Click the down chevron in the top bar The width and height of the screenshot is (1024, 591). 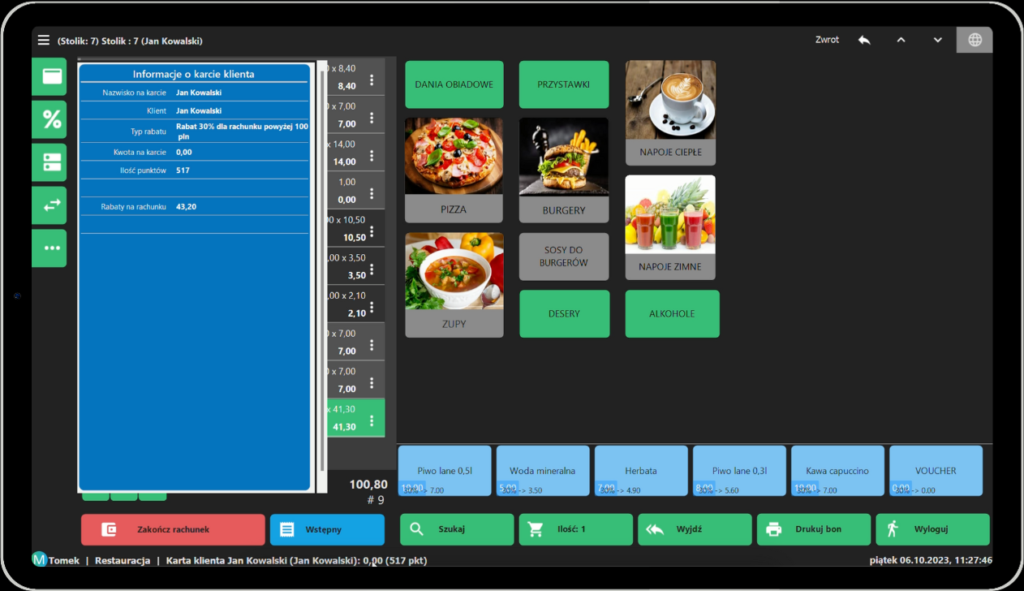pyautogui.click(x=936, y=39)
